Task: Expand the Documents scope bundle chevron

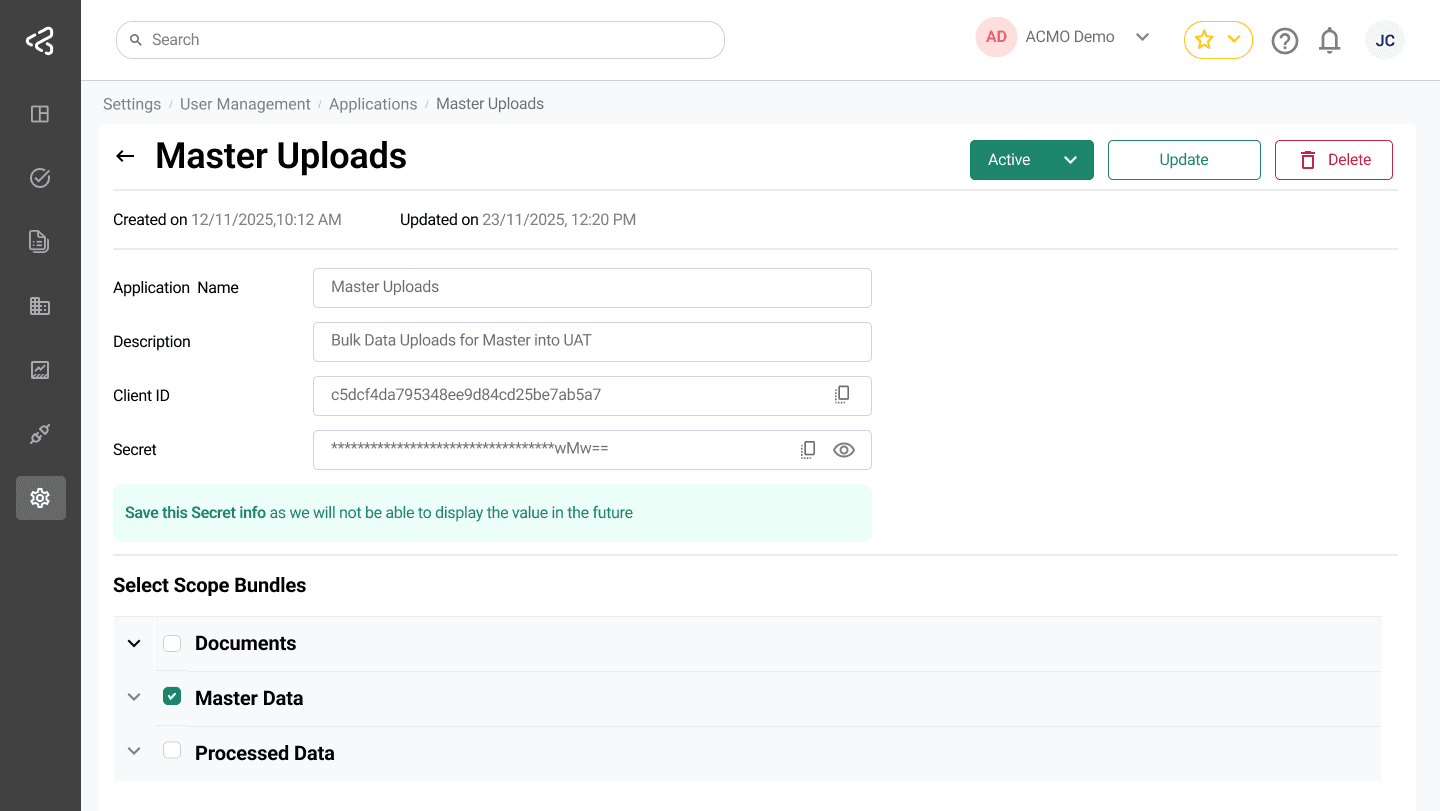Action: pos(133,643)
